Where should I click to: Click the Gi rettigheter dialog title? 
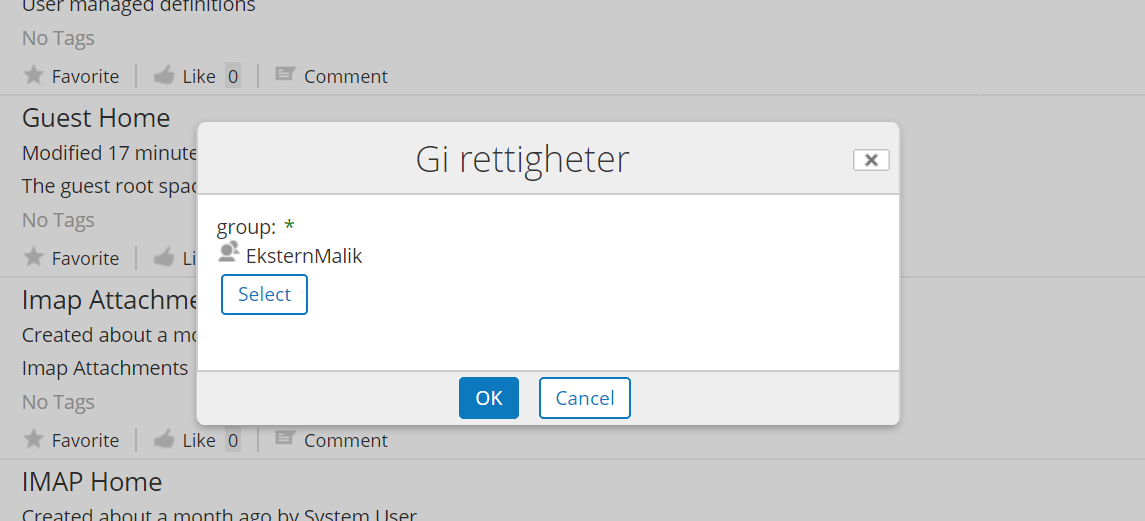[x=522, y=160]
